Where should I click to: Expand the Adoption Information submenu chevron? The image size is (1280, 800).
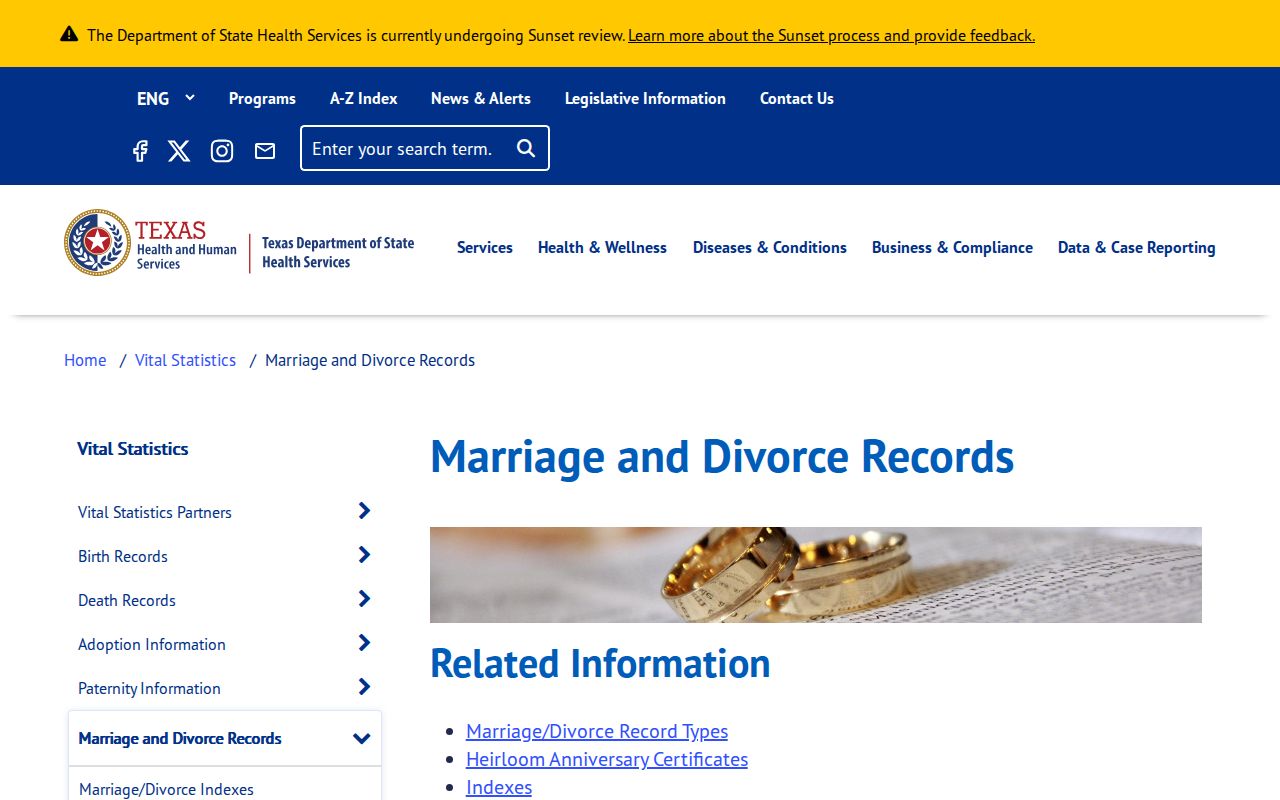364,643
